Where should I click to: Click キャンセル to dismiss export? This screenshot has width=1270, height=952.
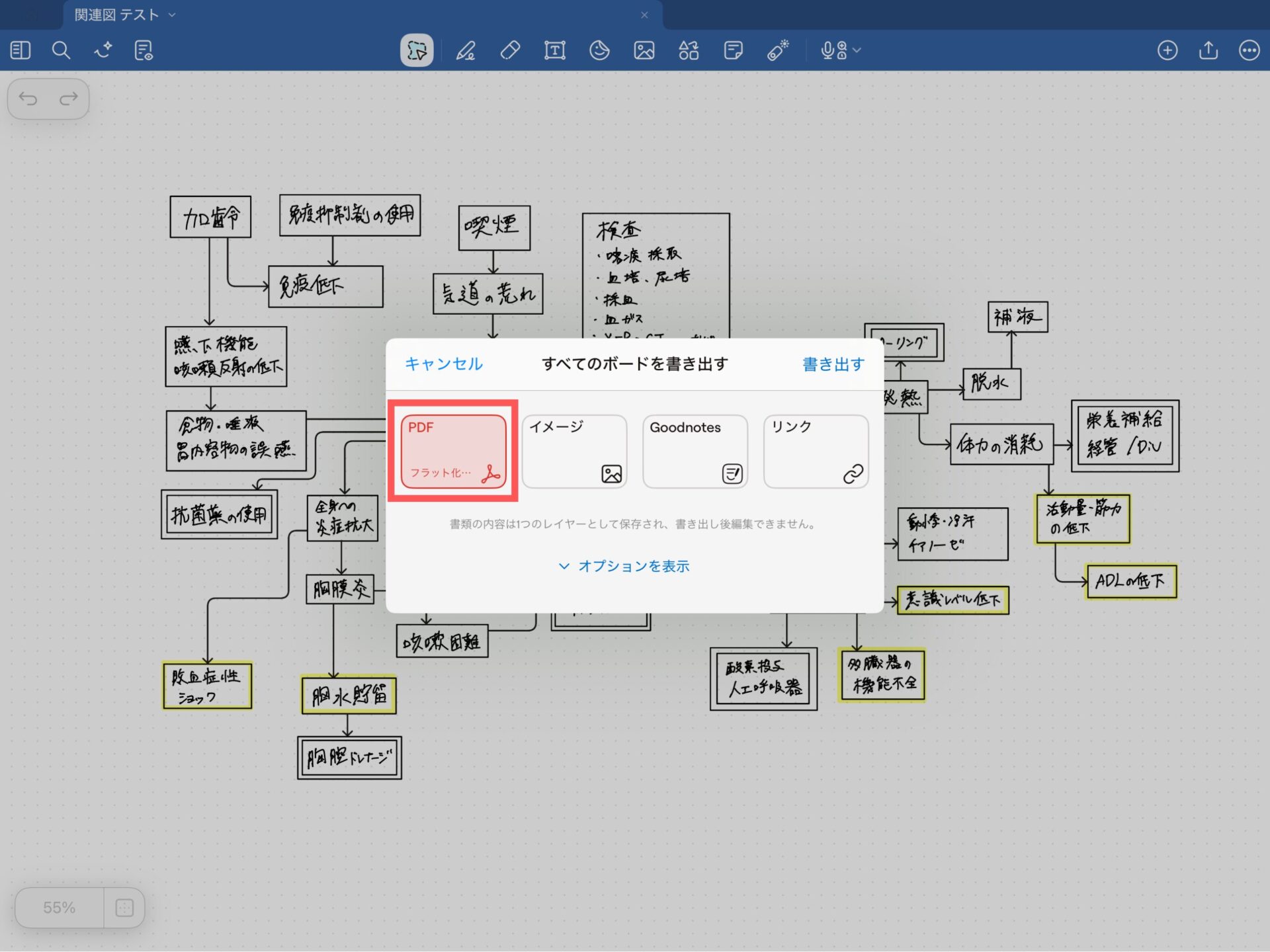click(444, 364)
